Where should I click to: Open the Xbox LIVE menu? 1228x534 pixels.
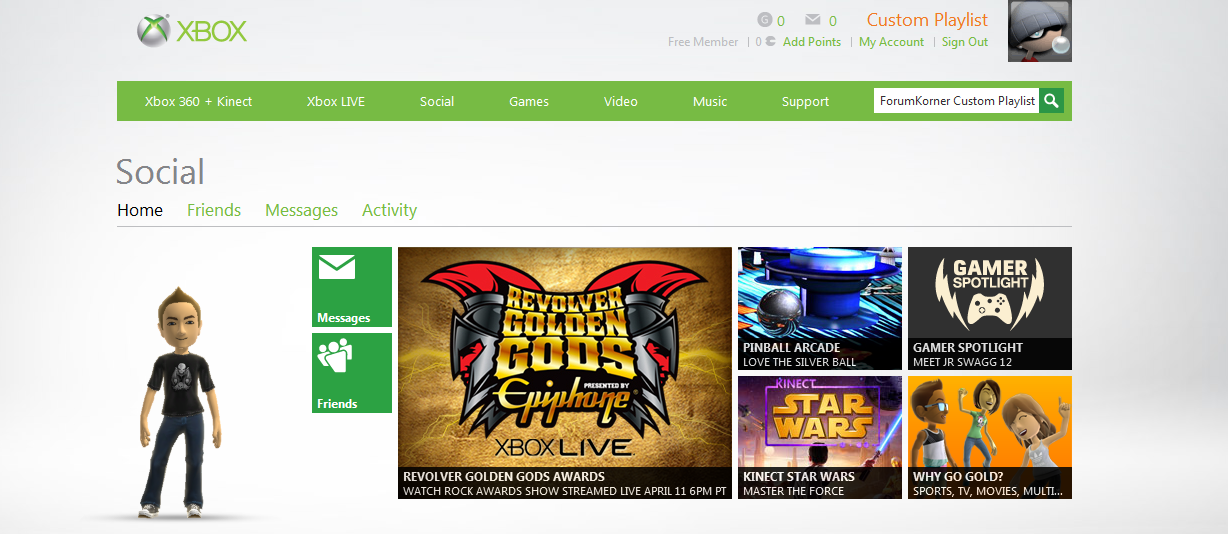(336, 101)
